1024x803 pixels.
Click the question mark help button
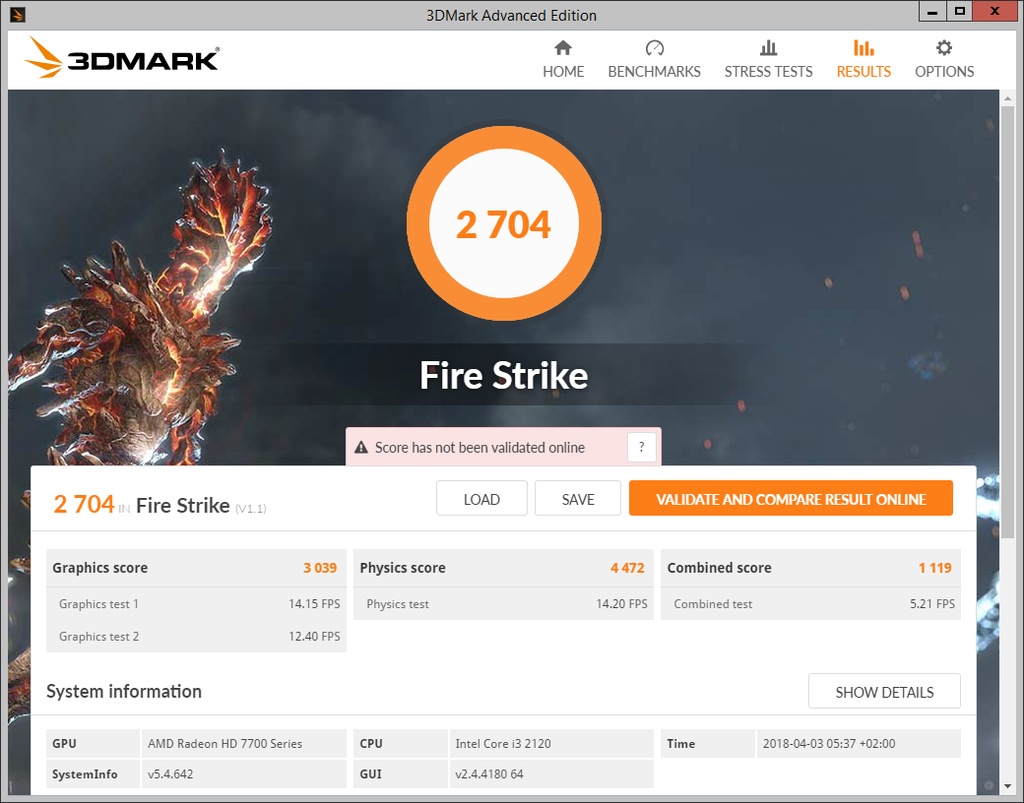point(641,447)
